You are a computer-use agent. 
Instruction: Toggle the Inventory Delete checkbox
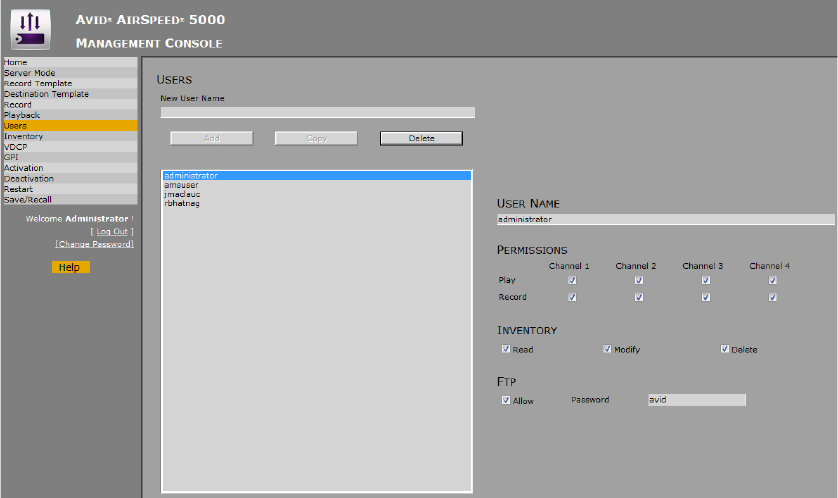click(725, 349)
